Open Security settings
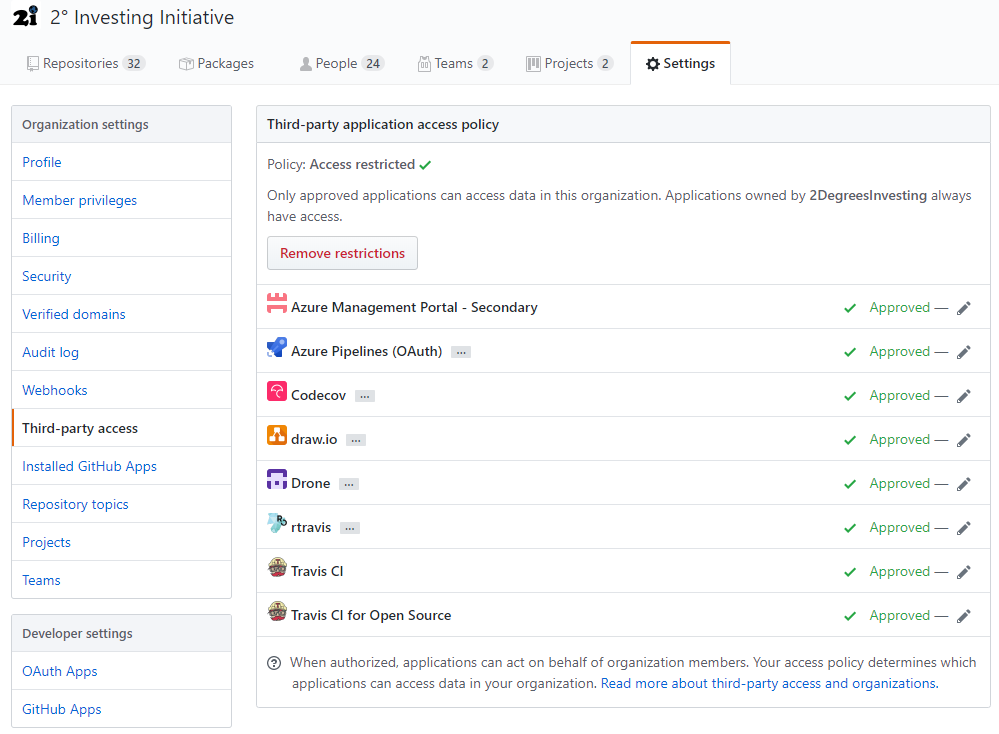The image size is (999, 734). pyautogui.click(x=121, y=277)
